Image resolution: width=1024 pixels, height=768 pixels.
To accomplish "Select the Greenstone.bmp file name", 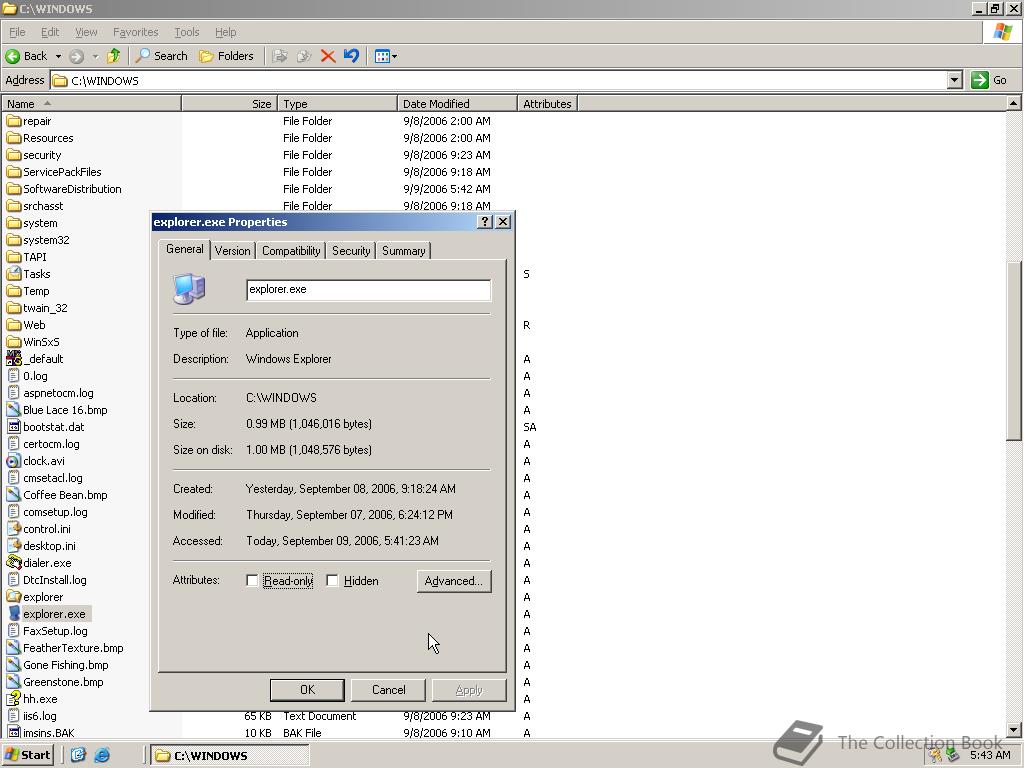I will point(63,682).
